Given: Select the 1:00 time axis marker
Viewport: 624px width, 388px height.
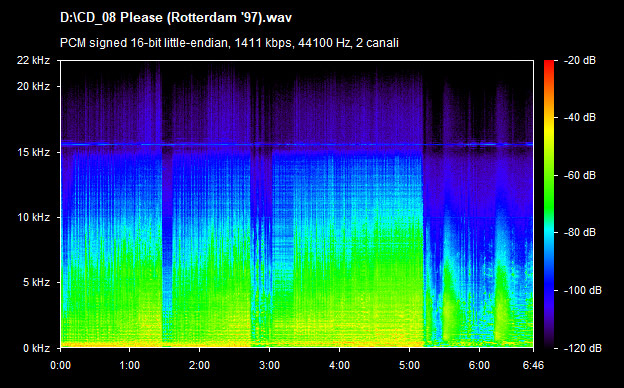Looking at the screenshot, I should [x=129, y=365].
